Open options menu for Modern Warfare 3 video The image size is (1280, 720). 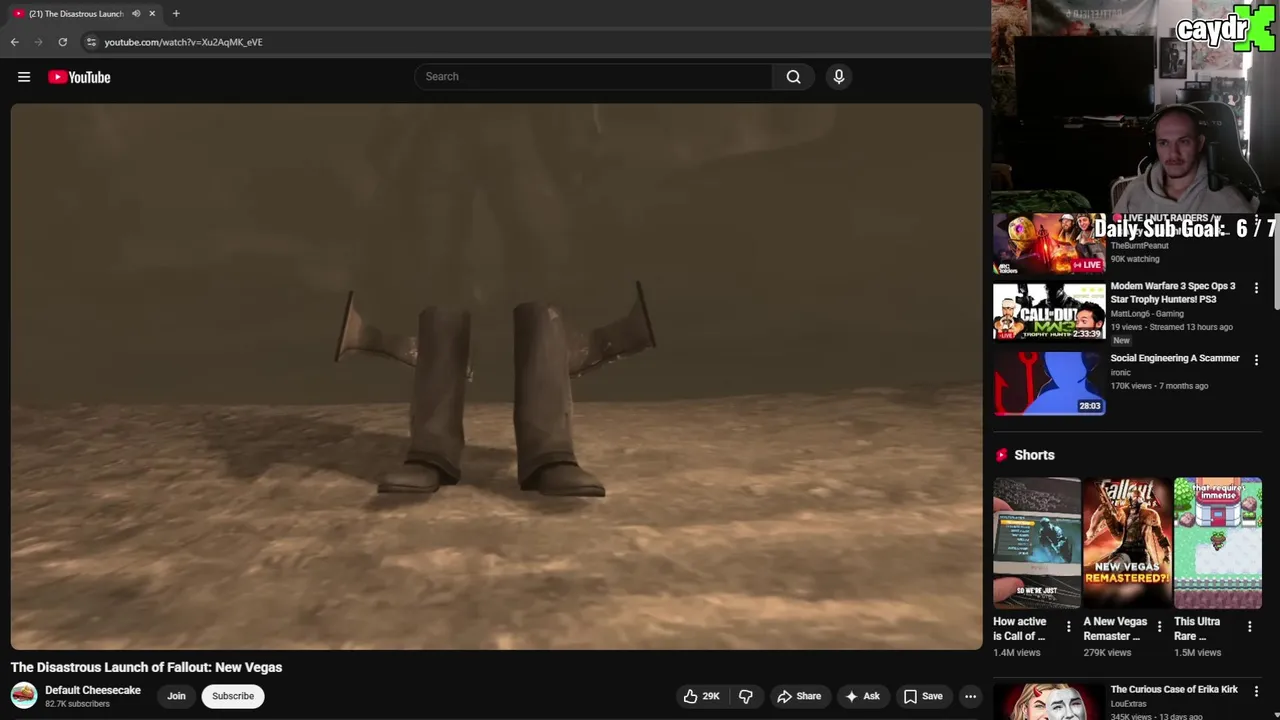click(x=1256, y=288)
